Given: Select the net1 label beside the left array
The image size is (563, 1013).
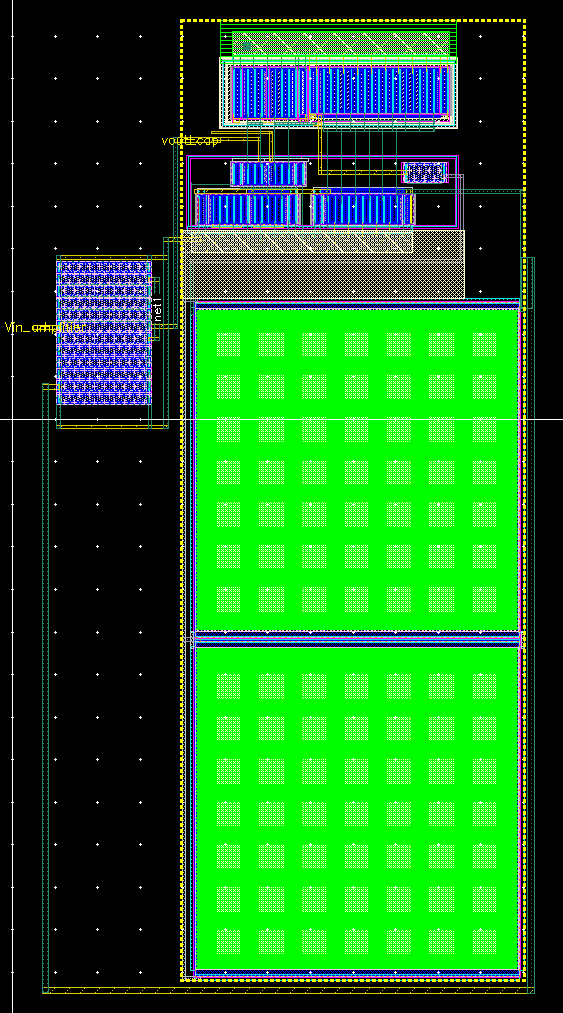Looking at the screenshot, I should click(158, 309).
